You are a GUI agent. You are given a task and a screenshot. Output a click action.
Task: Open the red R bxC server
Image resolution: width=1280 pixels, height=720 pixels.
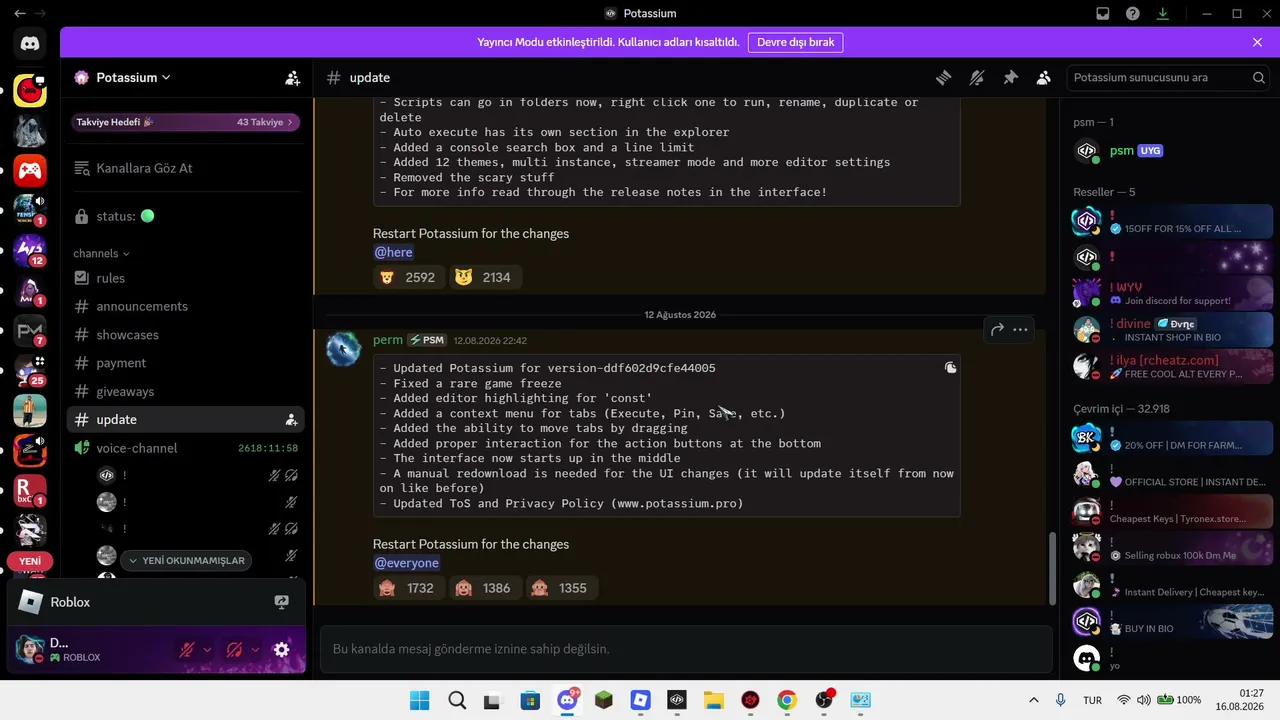point(30,491)
